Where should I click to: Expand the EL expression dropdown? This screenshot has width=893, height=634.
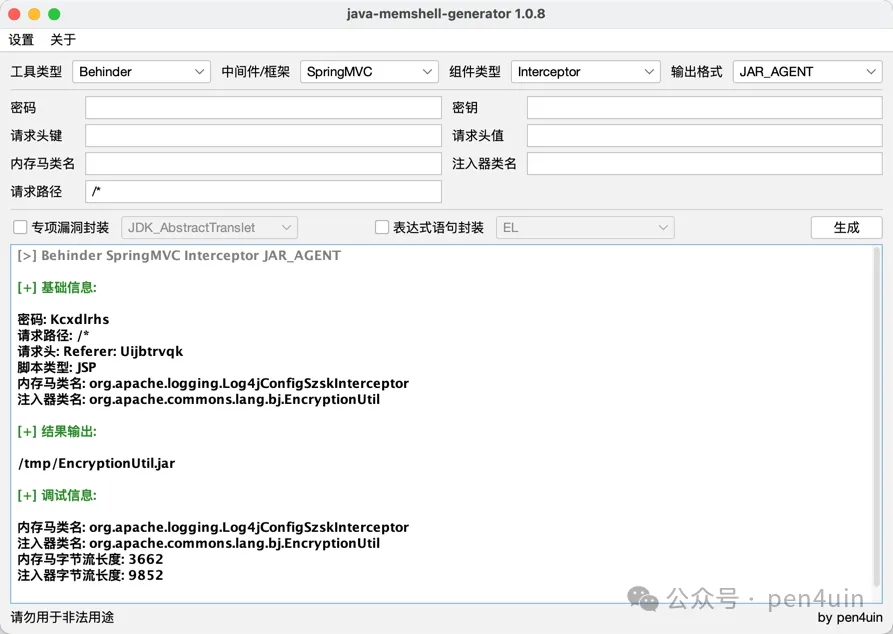585,228
